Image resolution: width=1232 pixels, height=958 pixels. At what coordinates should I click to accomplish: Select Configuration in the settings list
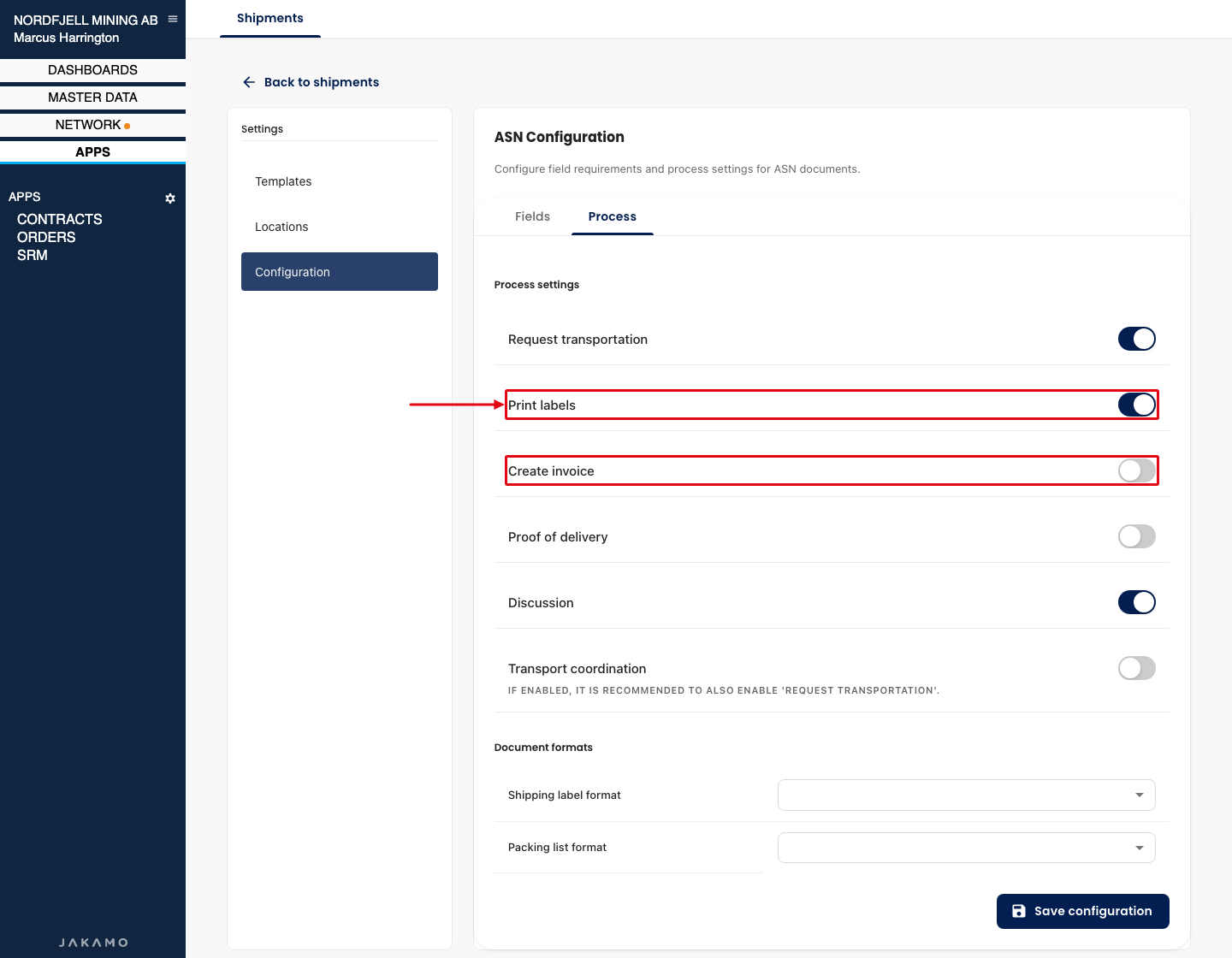point(340,271)
